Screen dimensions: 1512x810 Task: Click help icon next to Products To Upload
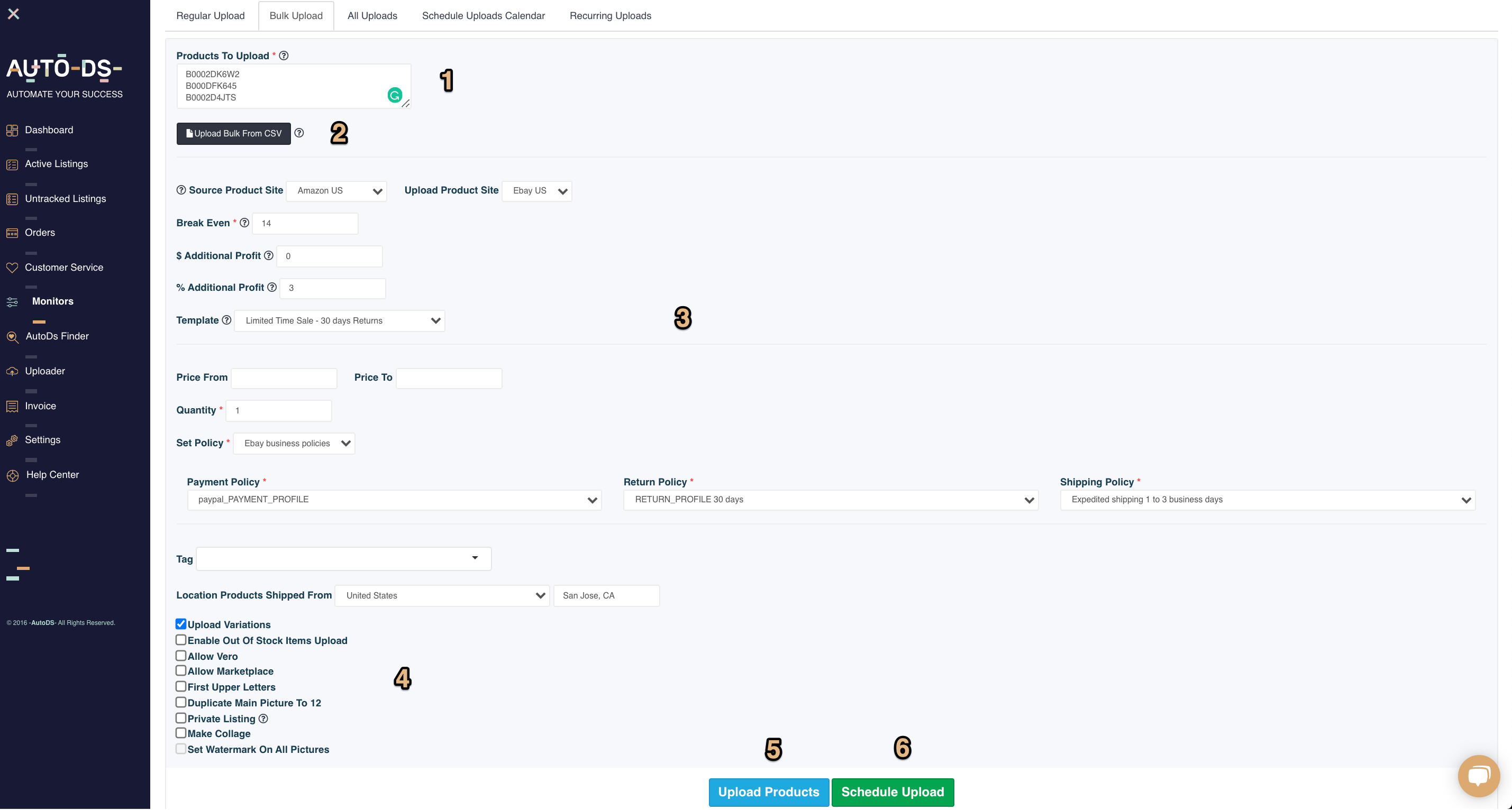pos(284,56)
